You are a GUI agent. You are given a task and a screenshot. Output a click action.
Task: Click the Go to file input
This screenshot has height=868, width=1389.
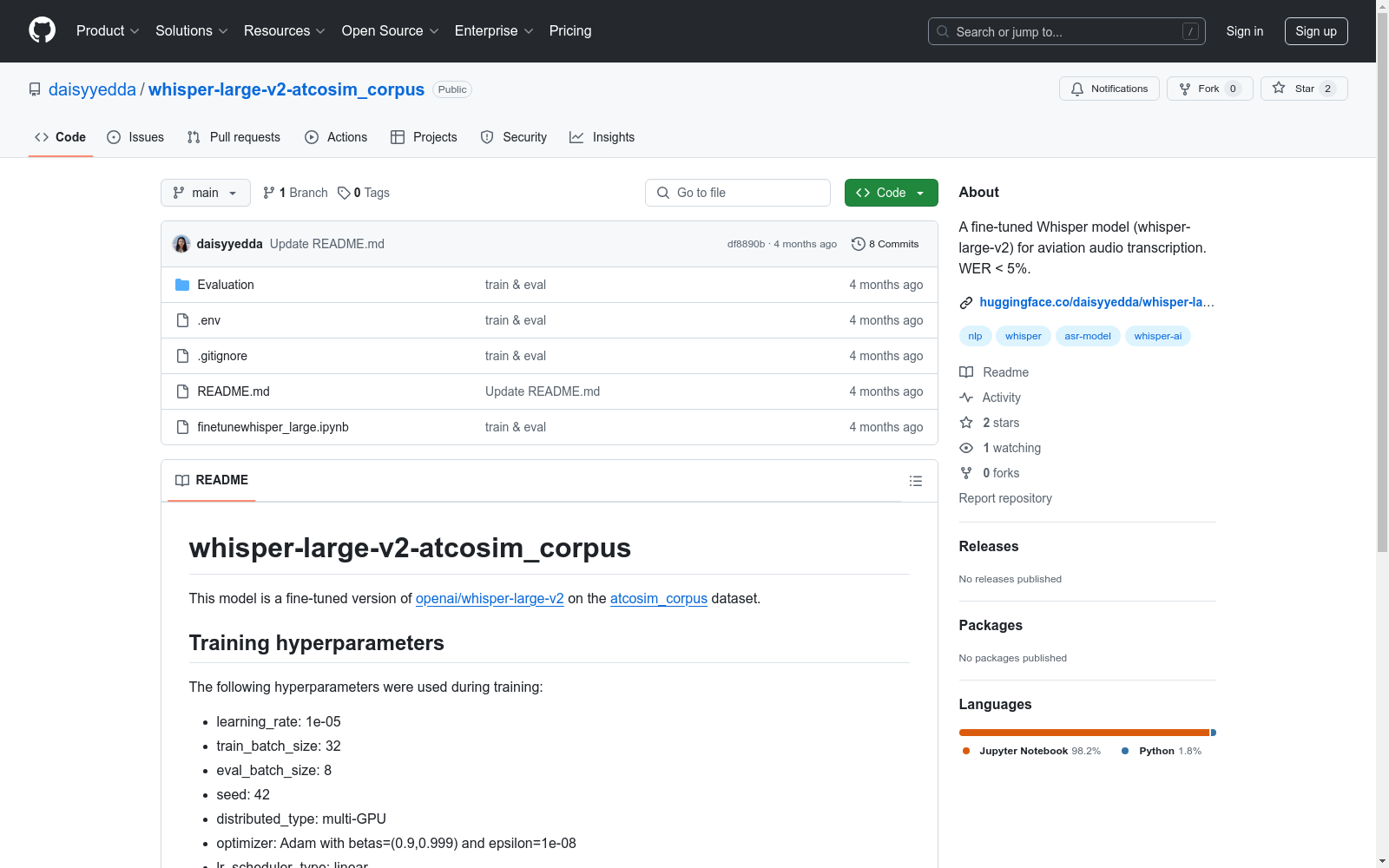point(738,193)
